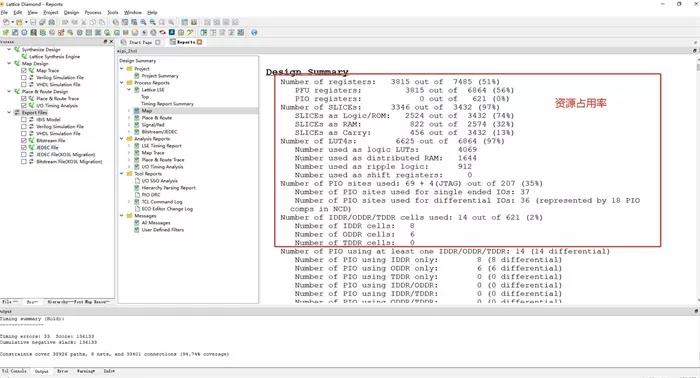
Task: Open the Process menu
Action: click(93, 12)
